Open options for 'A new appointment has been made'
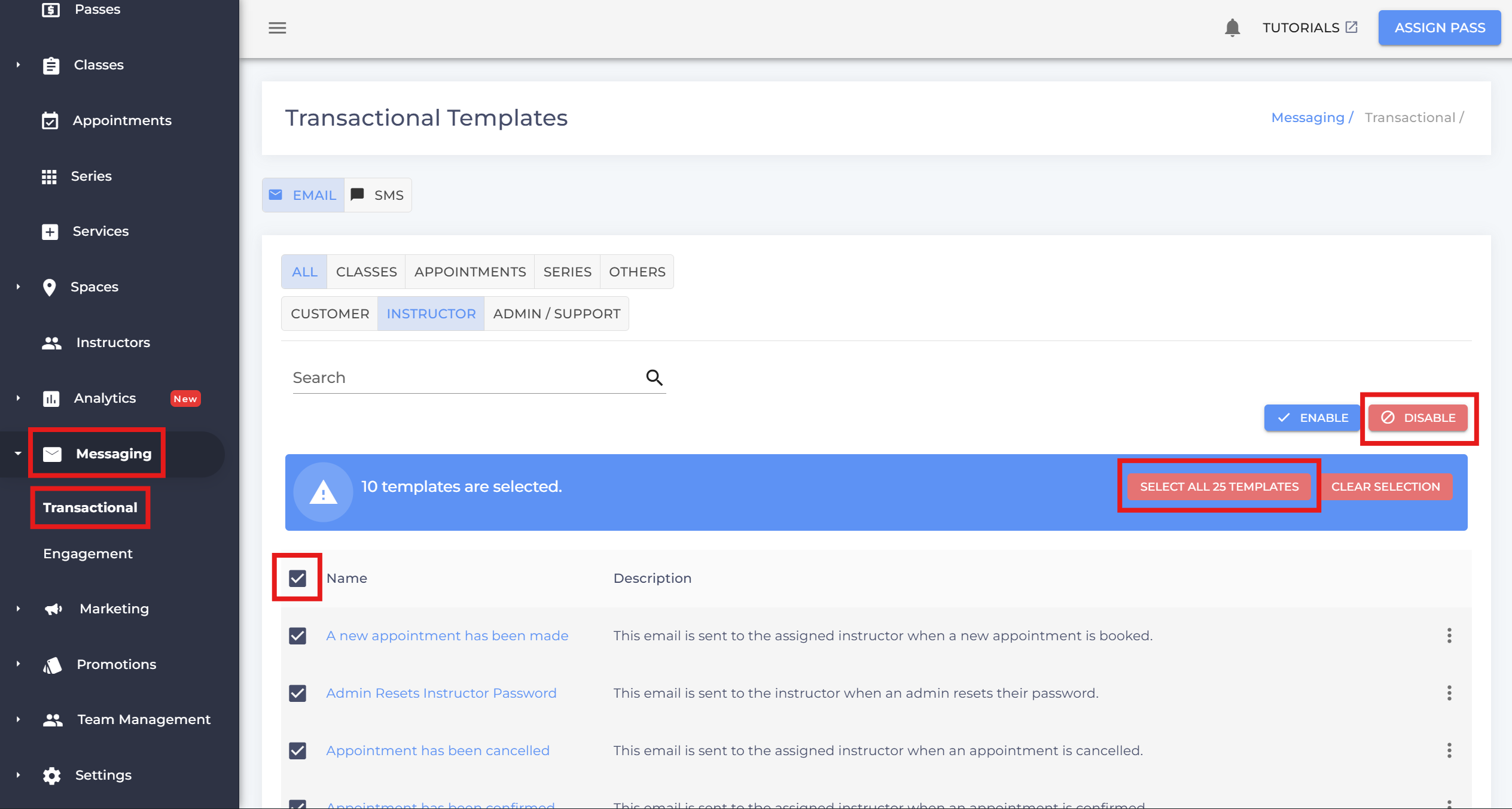Image resolution: width=1512 pixels, height=809 pixels. (x=1449, y=635)
